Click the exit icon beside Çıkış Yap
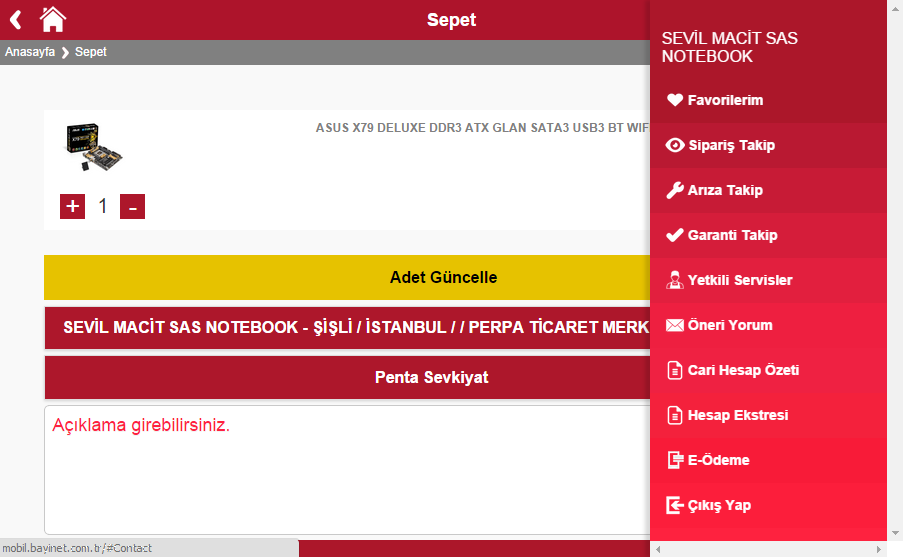Image resolution: width=903 pixels, height=557 pixels. (674, 505)
